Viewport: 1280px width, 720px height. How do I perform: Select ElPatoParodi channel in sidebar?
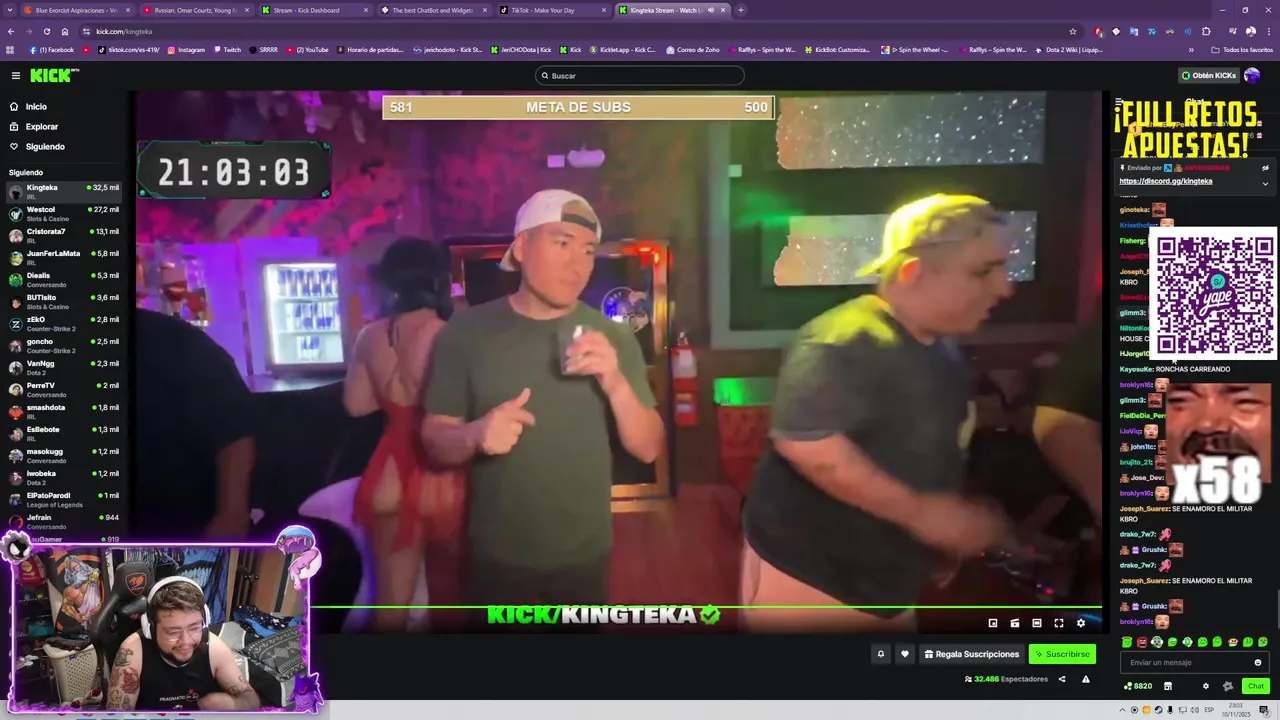pyautogui.click(x=64, y=499)
